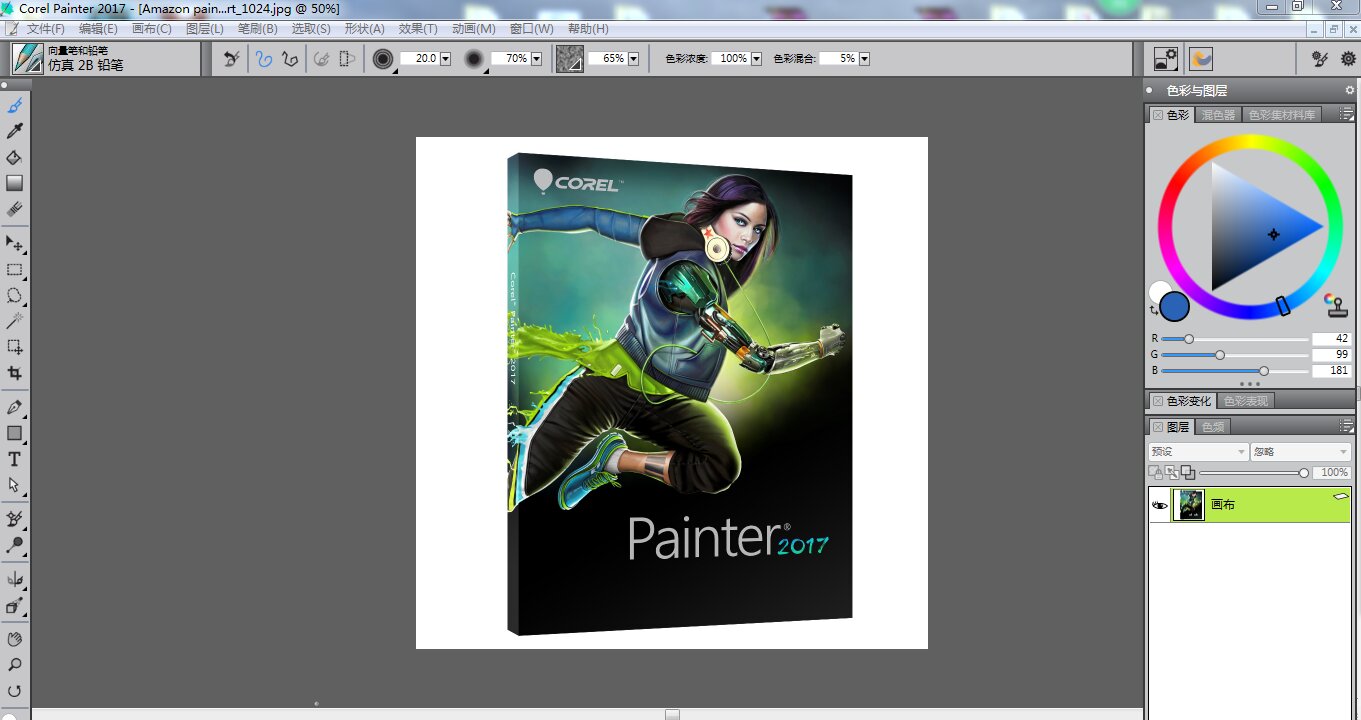The width and height of the screenshot is (1361, 720).
Task: Adjust the R red slider handle
Action: (1189, 339)
